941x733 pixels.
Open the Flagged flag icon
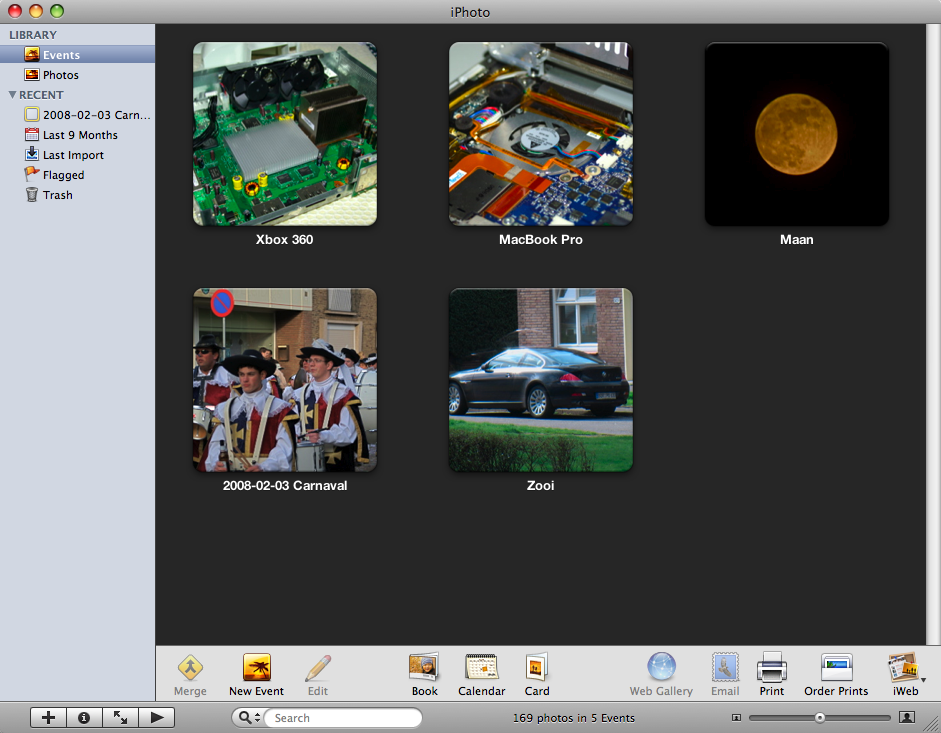pos(32,175)
